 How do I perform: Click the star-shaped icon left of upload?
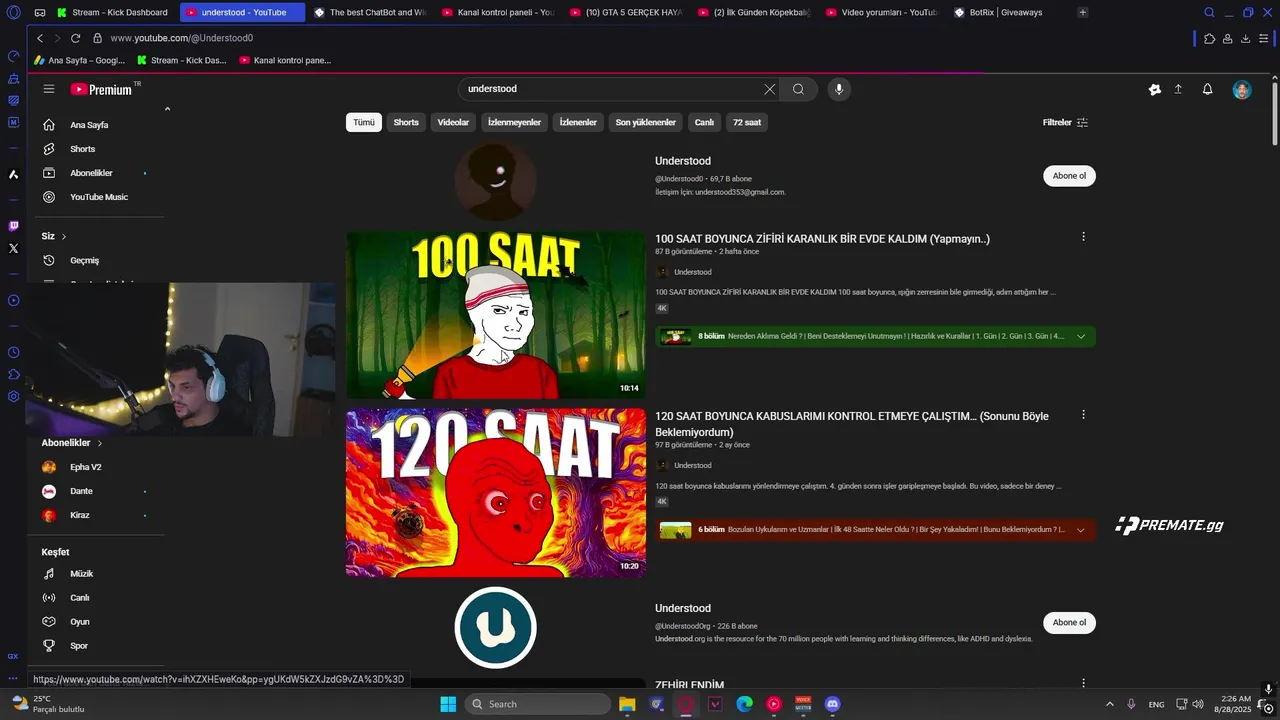coord(1154,89)
